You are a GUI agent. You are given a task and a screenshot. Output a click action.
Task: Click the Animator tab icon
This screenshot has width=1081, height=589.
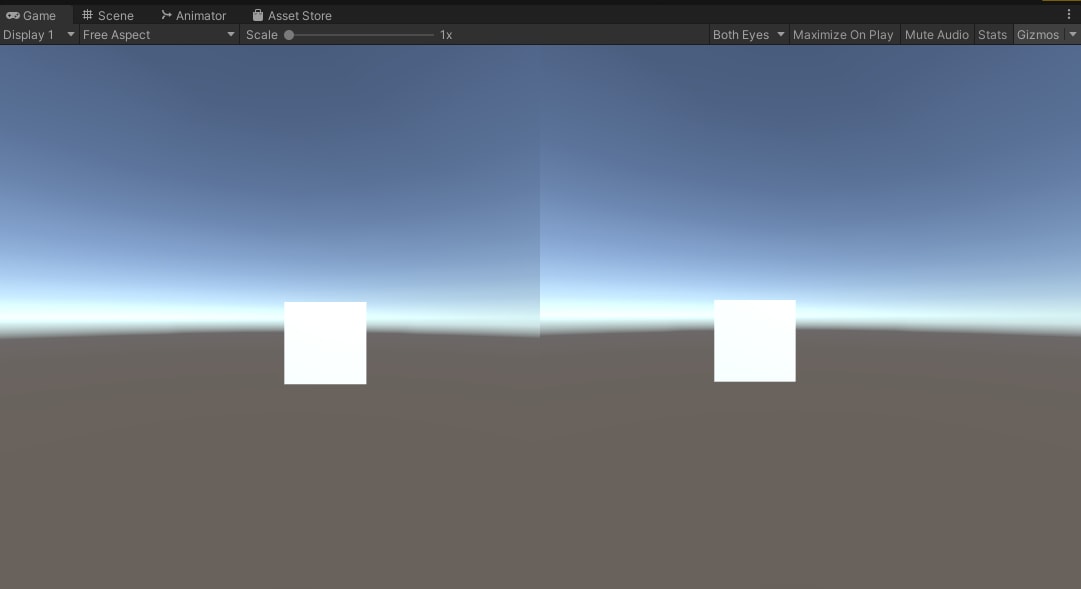[x=166, y=14]
